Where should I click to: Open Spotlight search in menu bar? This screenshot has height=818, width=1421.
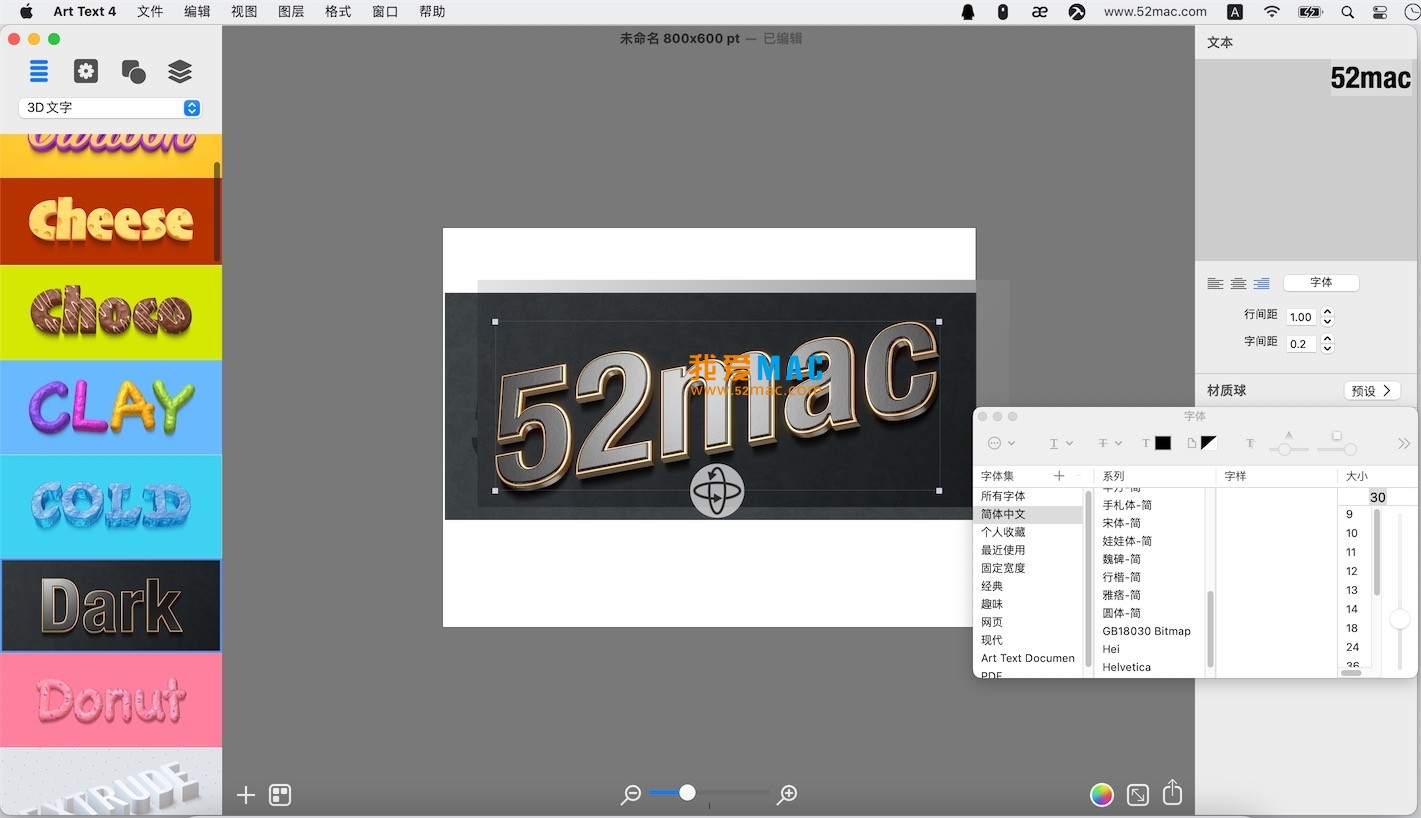(x=1347, y=12)
